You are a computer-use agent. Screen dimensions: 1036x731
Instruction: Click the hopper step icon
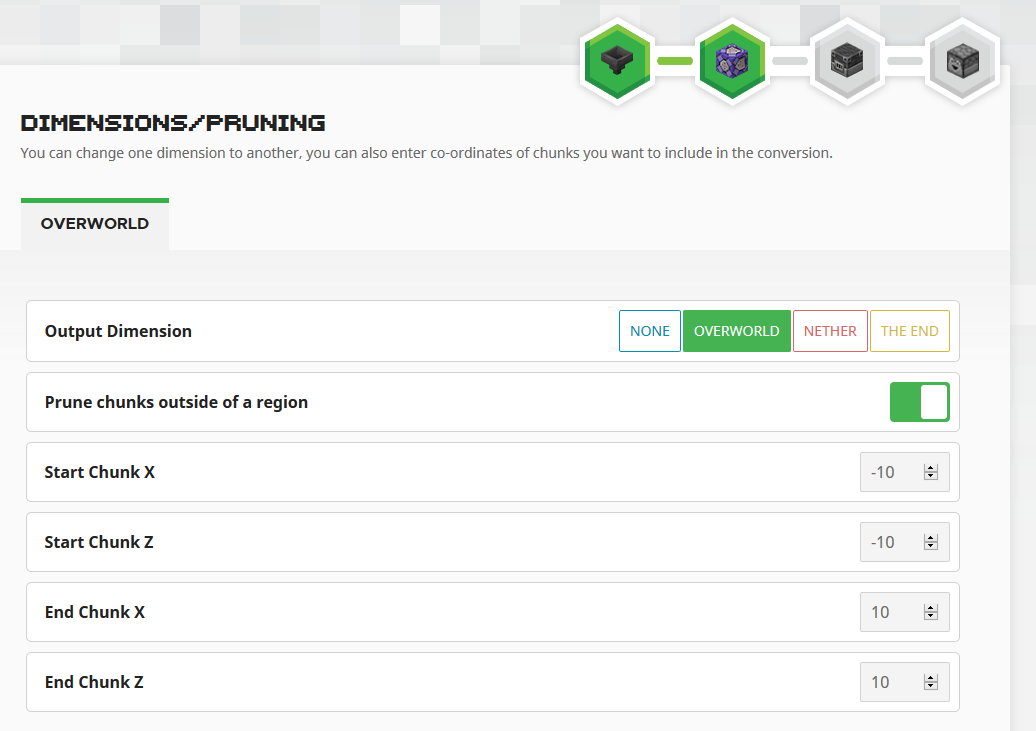(617, 61)
